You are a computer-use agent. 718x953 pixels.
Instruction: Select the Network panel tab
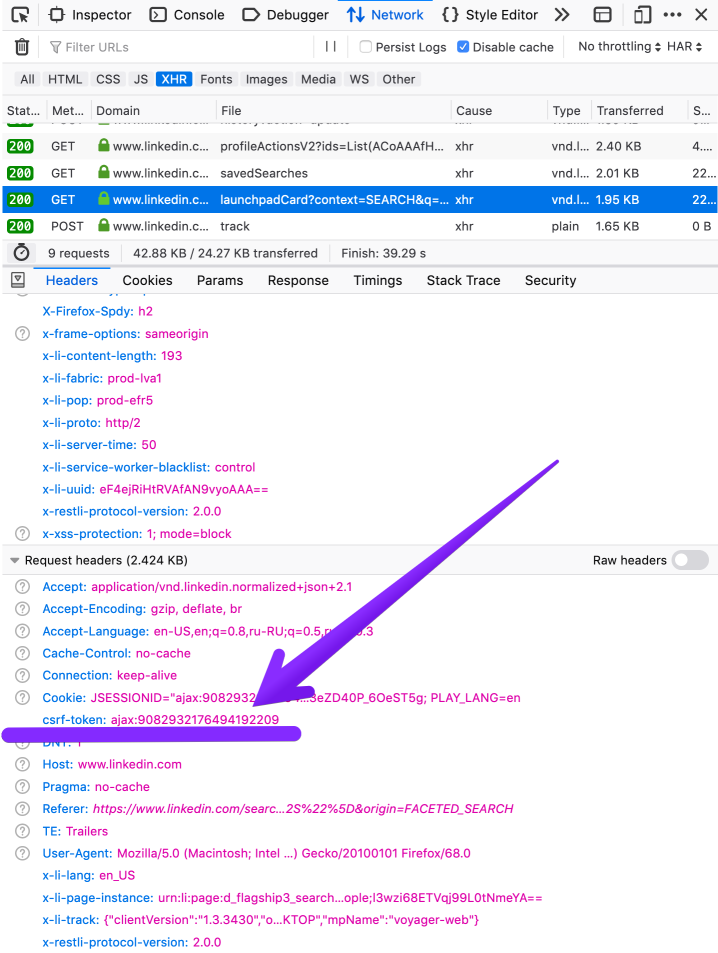coord(385,15)
